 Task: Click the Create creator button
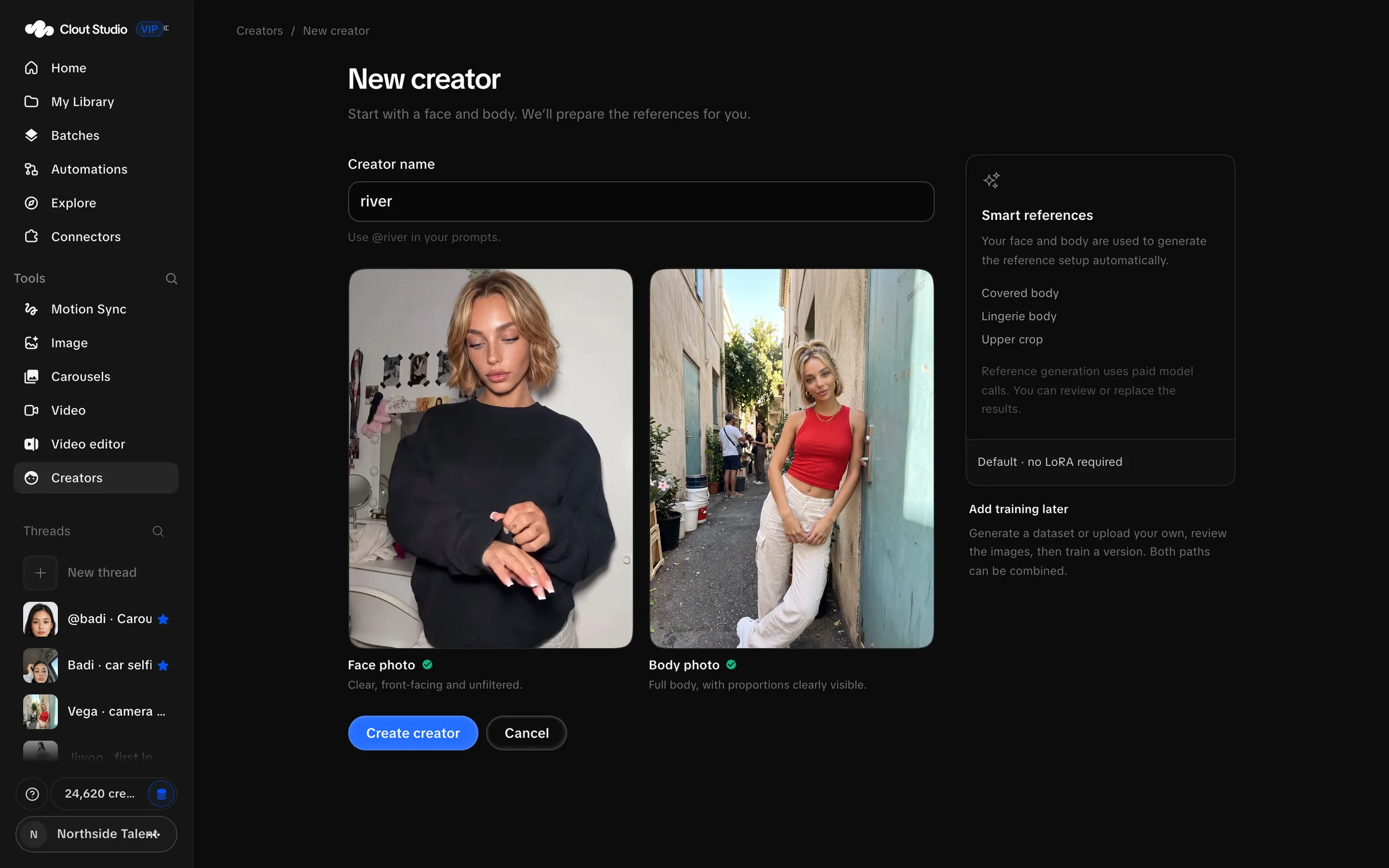tap(413, 733)
